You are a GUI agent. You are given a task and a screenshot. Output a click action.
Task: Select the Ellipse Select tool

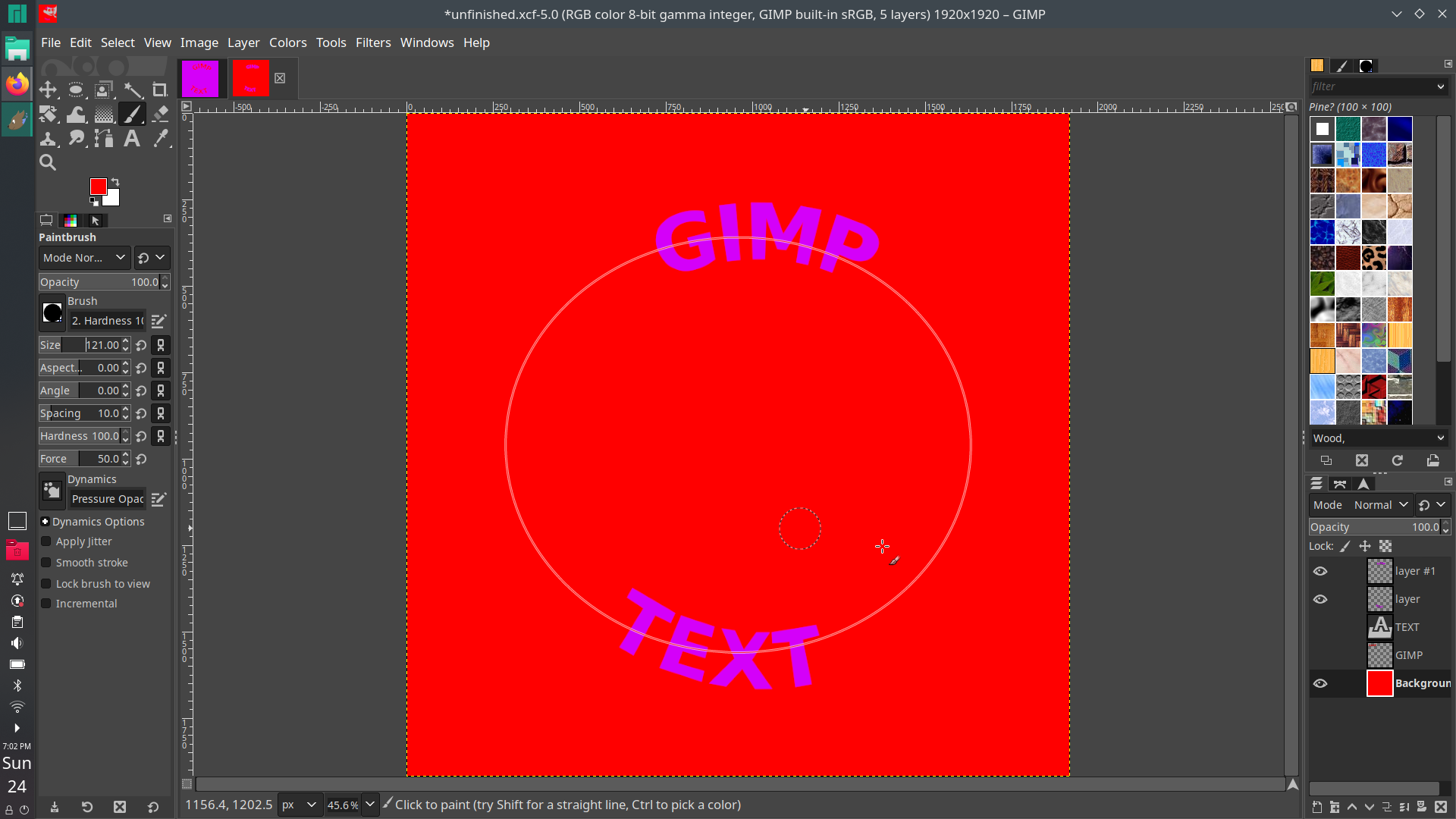point(76,90)
